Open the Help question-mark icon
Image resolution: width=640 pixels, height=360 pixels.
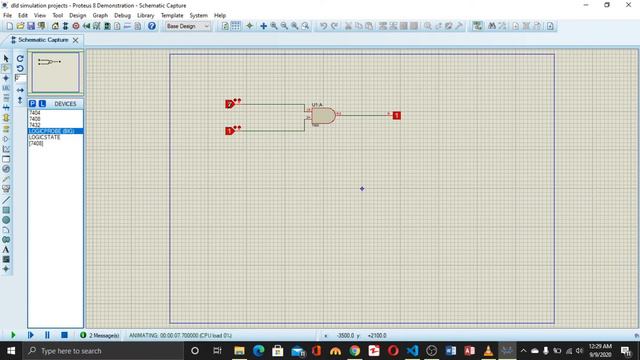152,26
